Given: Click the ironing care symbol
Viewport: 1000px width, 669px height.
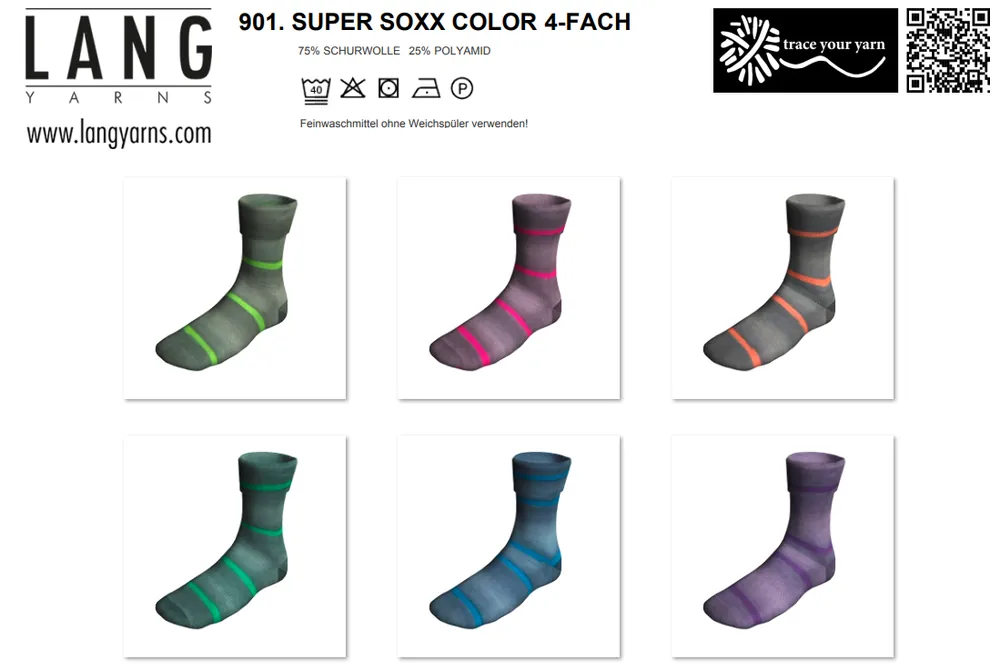Looking at the screenshot, I should click(425, 89).
